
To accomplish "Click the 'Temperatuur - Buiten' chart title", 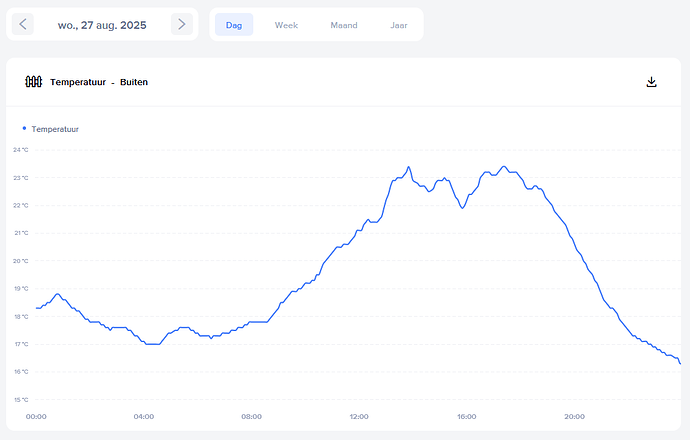I will click(x=99, y=82).
